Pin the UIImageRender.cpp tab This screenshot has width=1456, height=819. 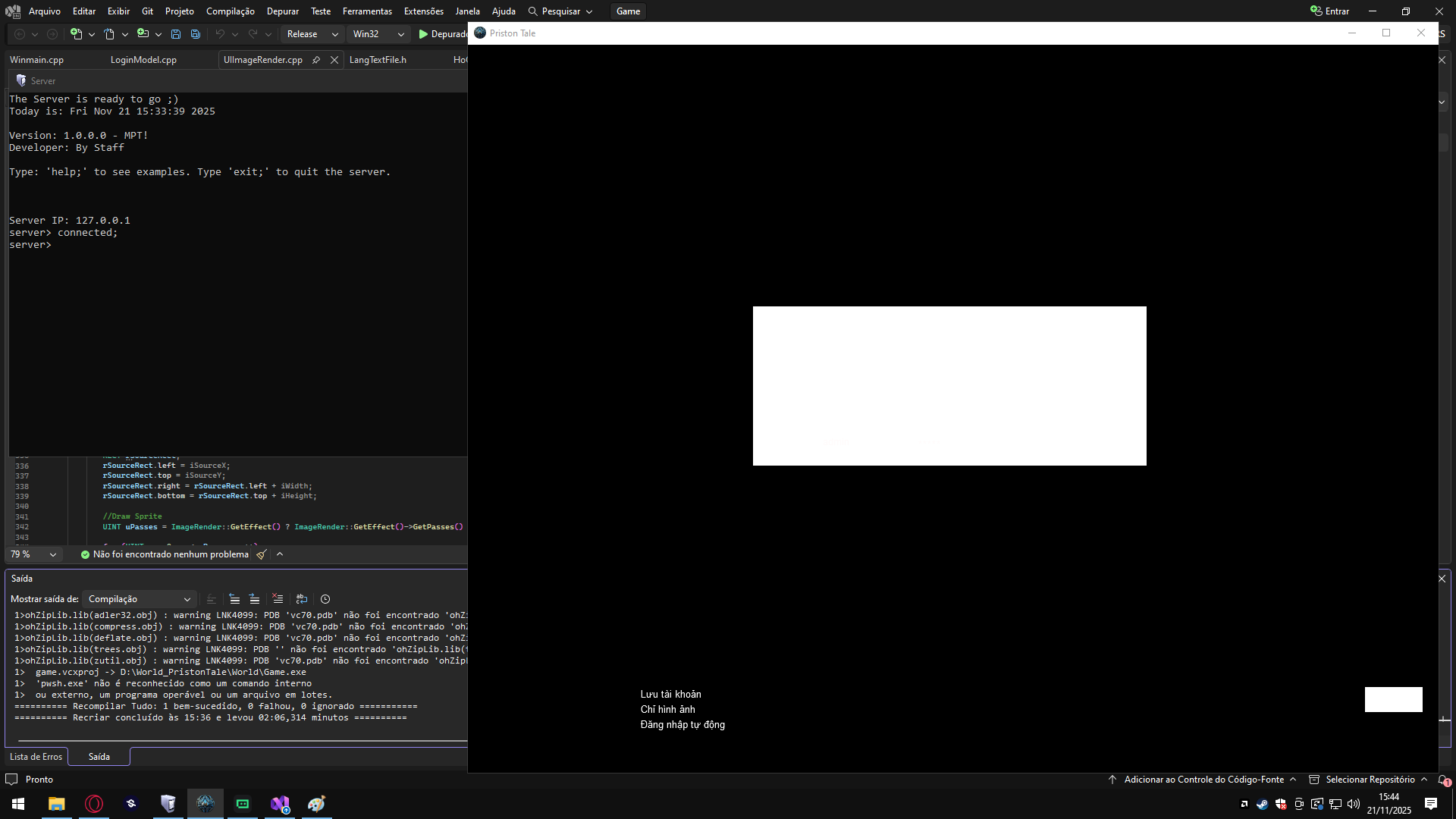tap(316, 60)
